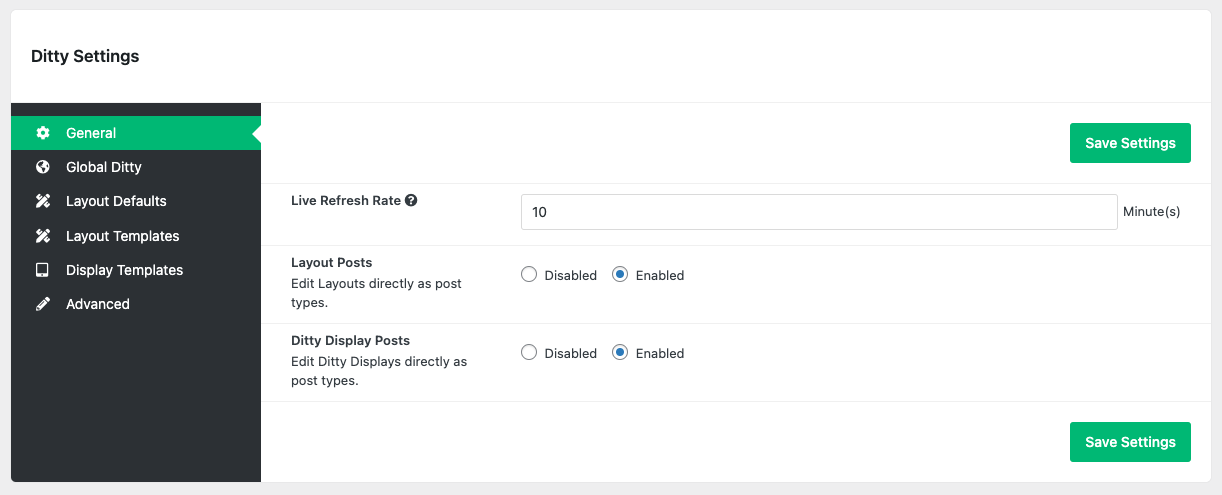
Task: Open Display Templates tab
Action: coord(125,270)
